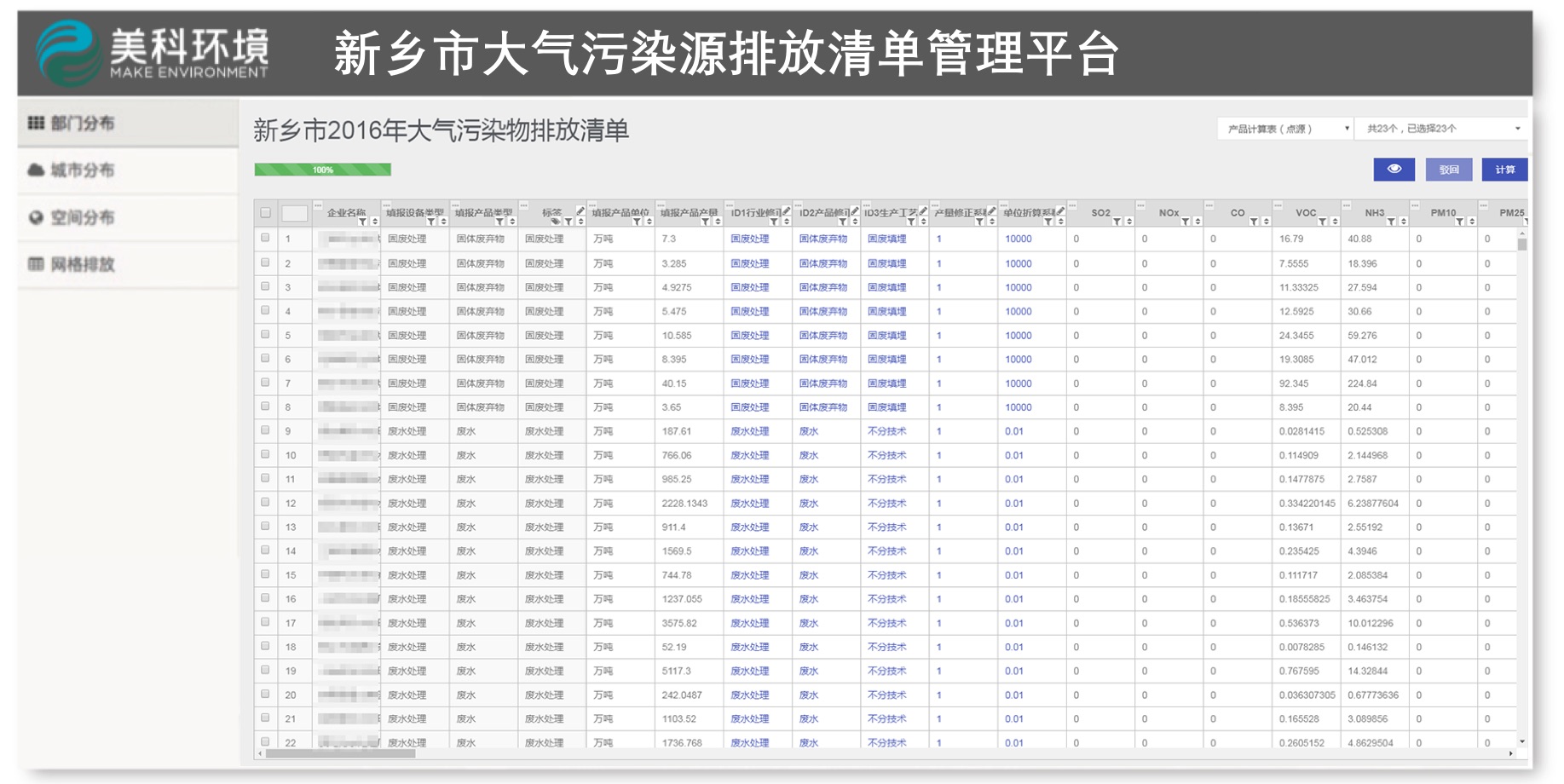The height and width of the screenshot is (784, 1564).
Task: Click the pencil icon on ID1行业修订 column
Action: pos(786,210)
